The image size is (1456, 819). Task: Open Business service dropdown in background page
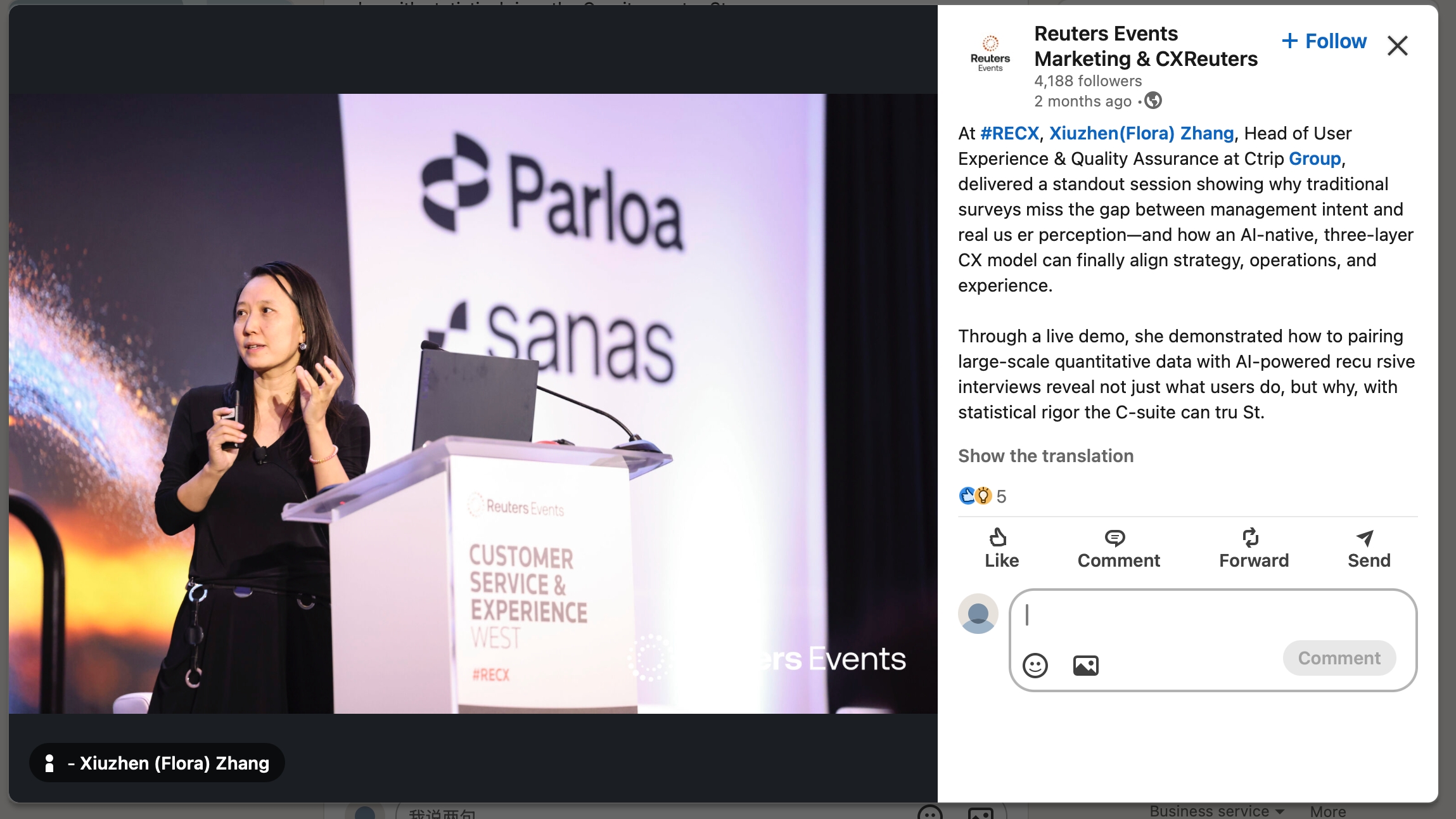[1217, 811]
